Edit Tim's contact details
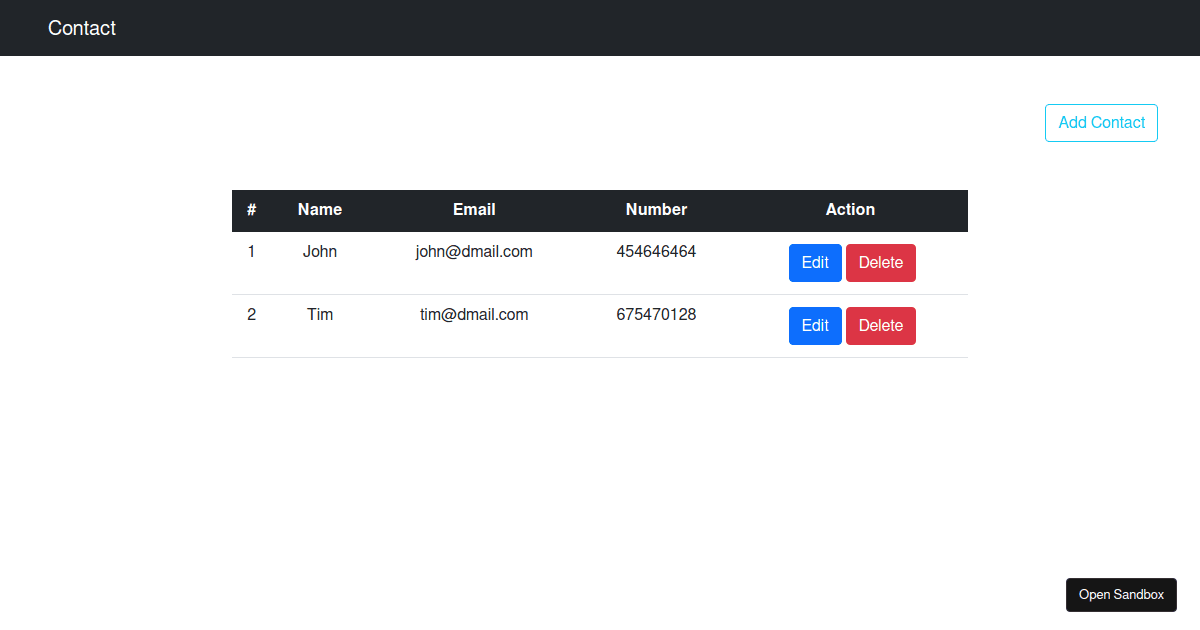 pos(815,325)
